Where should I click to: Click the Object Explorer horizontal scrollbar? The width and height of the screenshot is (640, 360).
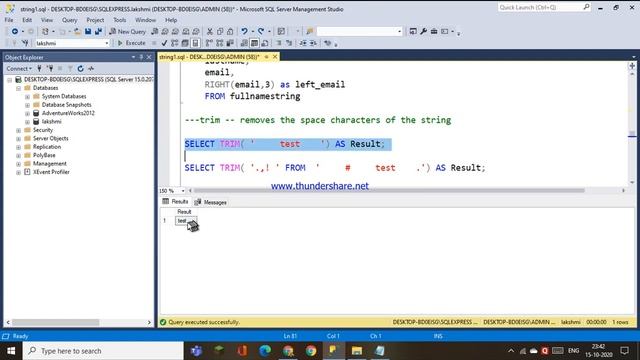point(55,322)
